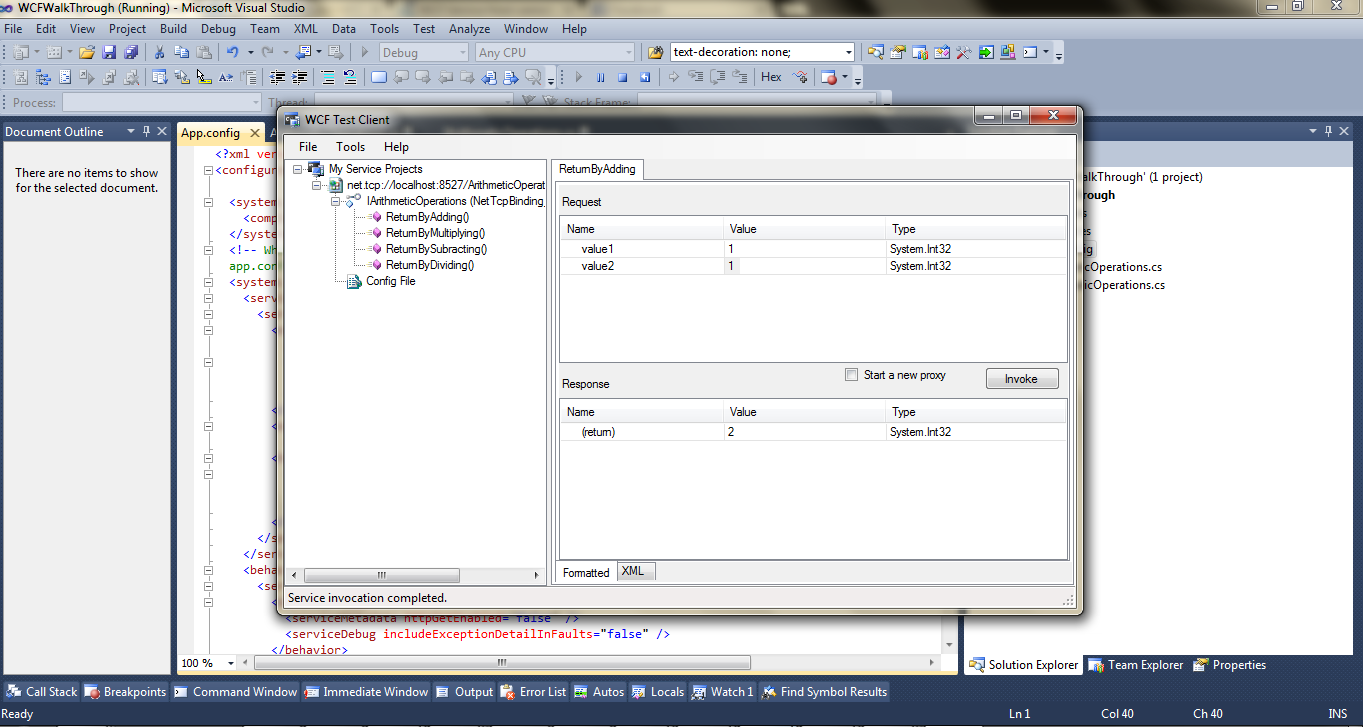Open text-decoration find combo box dropdown
Viewport: 1363px width, 727px height.
pos(849,52)
